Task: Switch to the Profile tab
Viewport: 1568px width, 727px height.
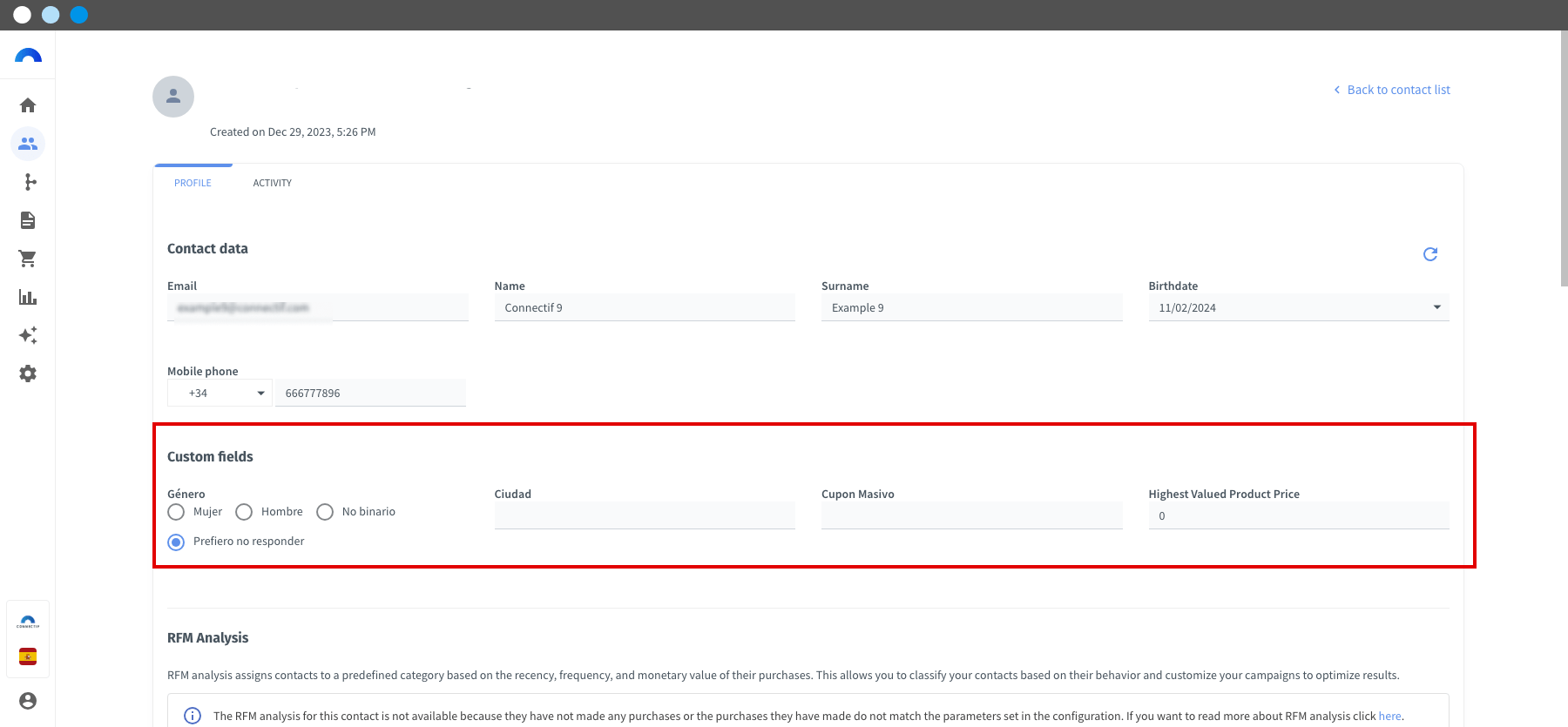Action: (193, 183)
